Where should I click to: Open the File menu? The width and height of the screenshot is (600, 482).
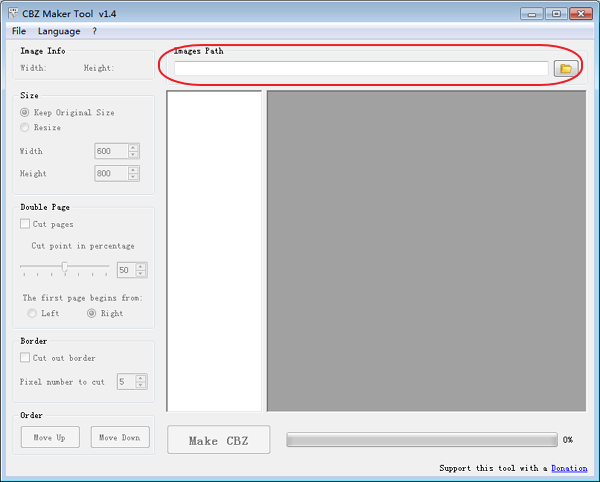click(x=19, y=31)
